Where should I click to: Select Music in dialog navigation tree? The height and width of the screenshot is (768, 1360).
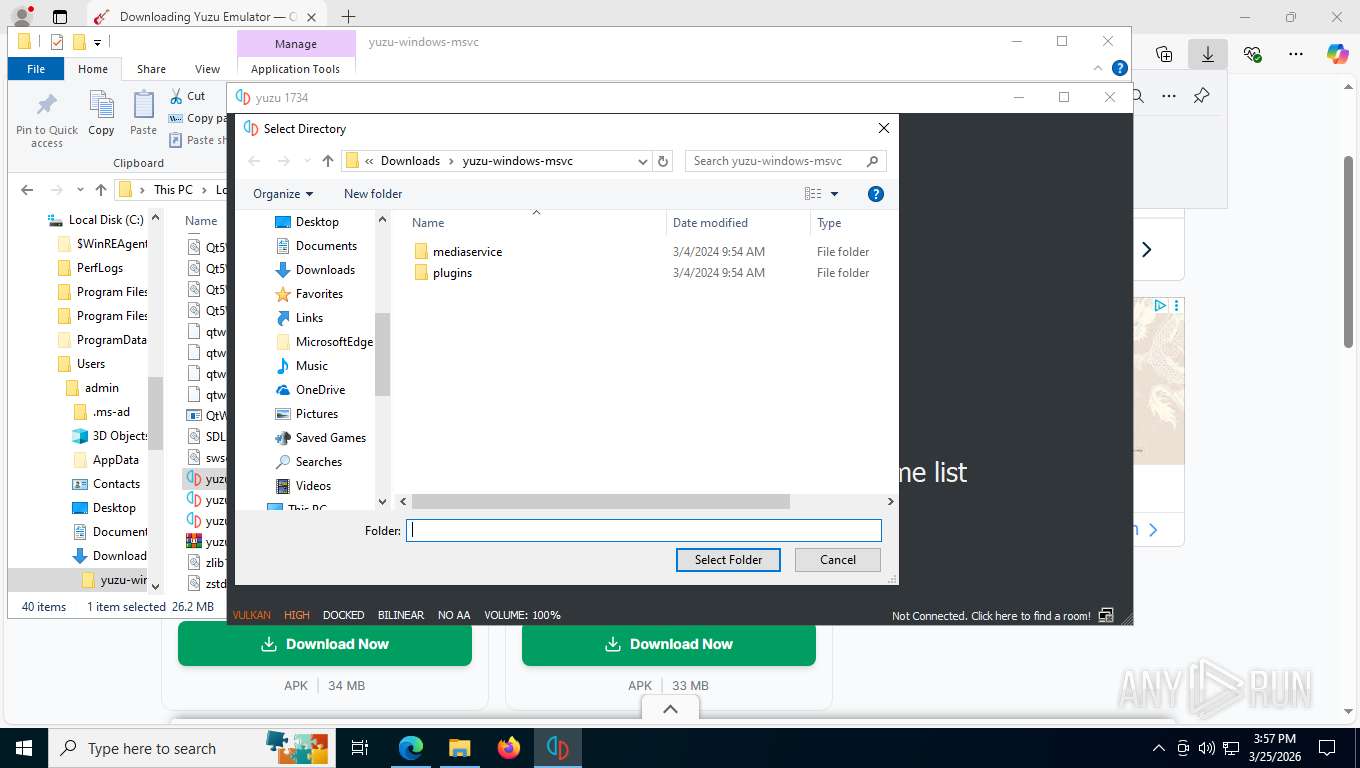[x=312, y=366]
